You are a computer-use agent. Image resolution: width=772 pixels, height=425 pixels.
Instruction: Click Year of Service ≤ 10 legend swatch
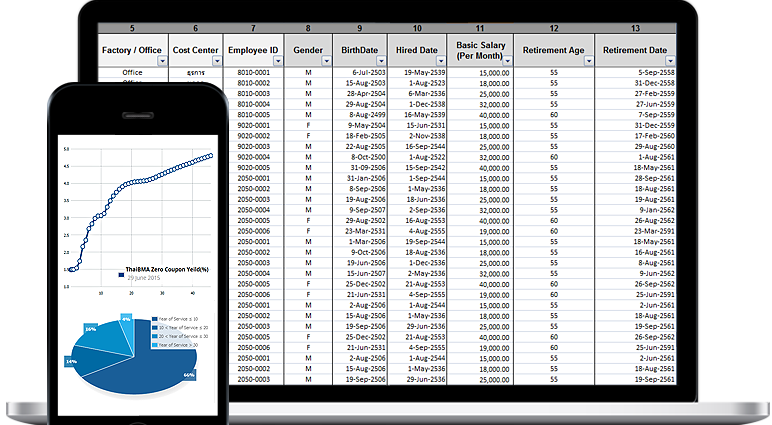pos(155,319)
